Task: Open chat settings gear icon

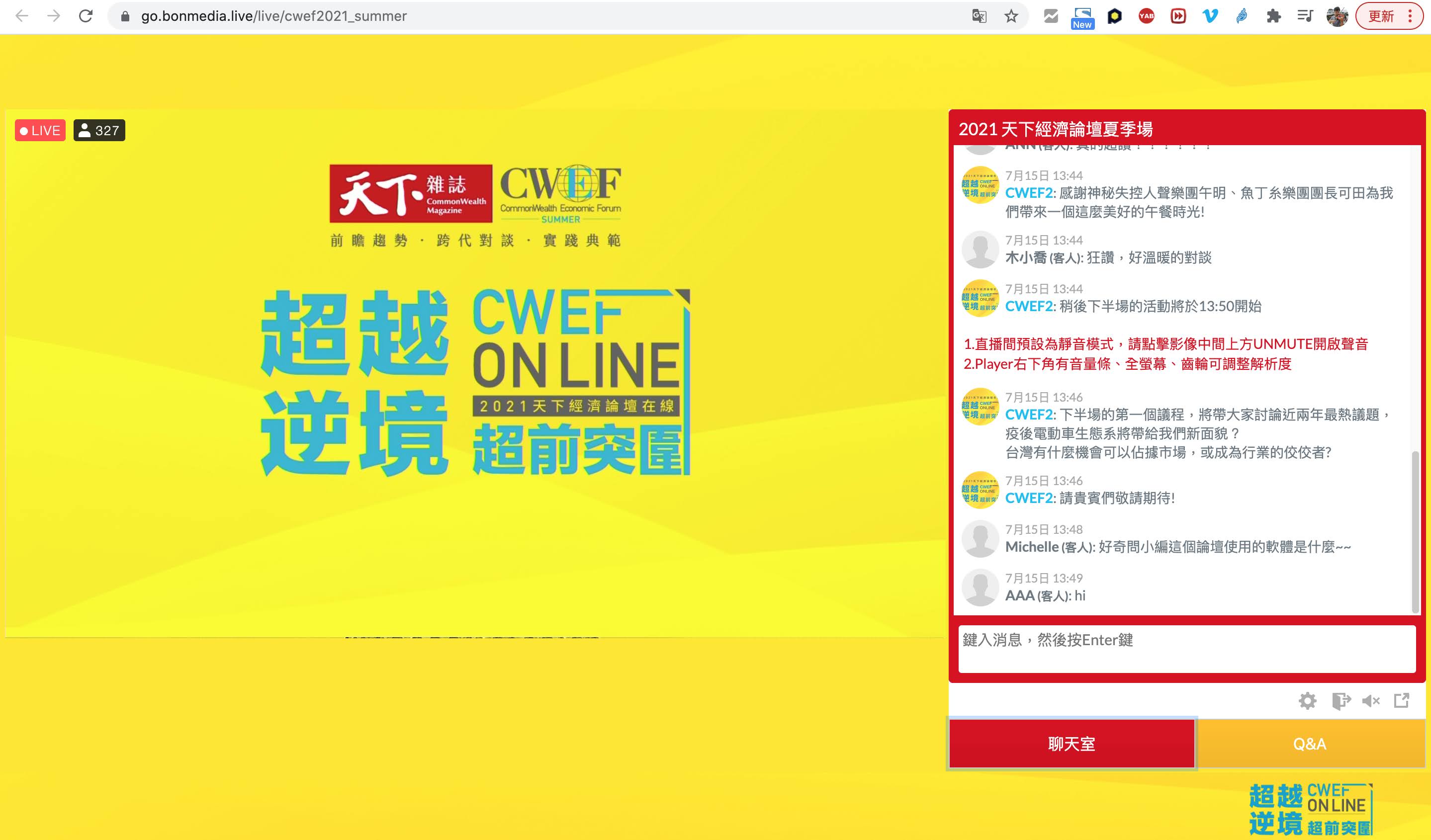Action: click(1307, 701)
